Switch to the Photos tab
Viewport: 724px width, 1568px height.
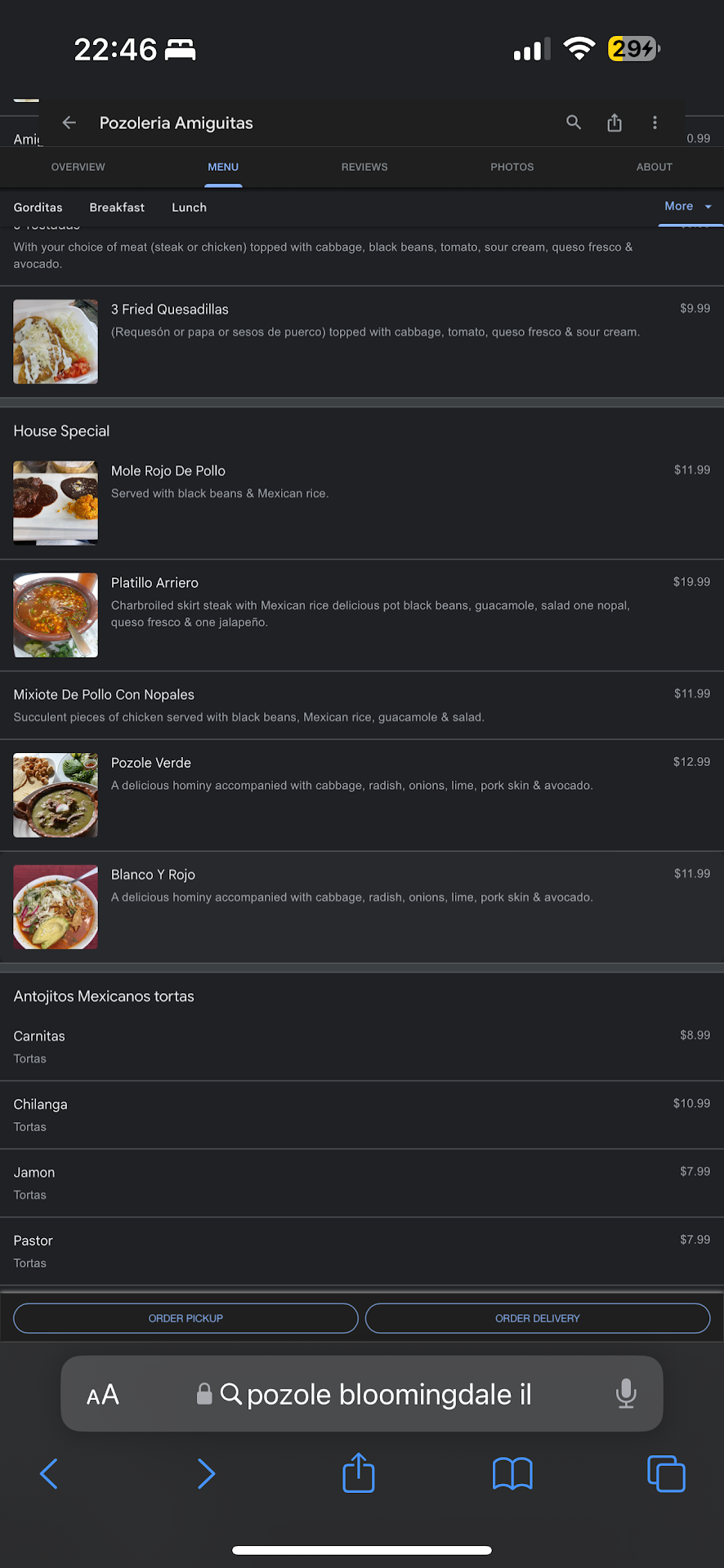click(x=512, y=167)
